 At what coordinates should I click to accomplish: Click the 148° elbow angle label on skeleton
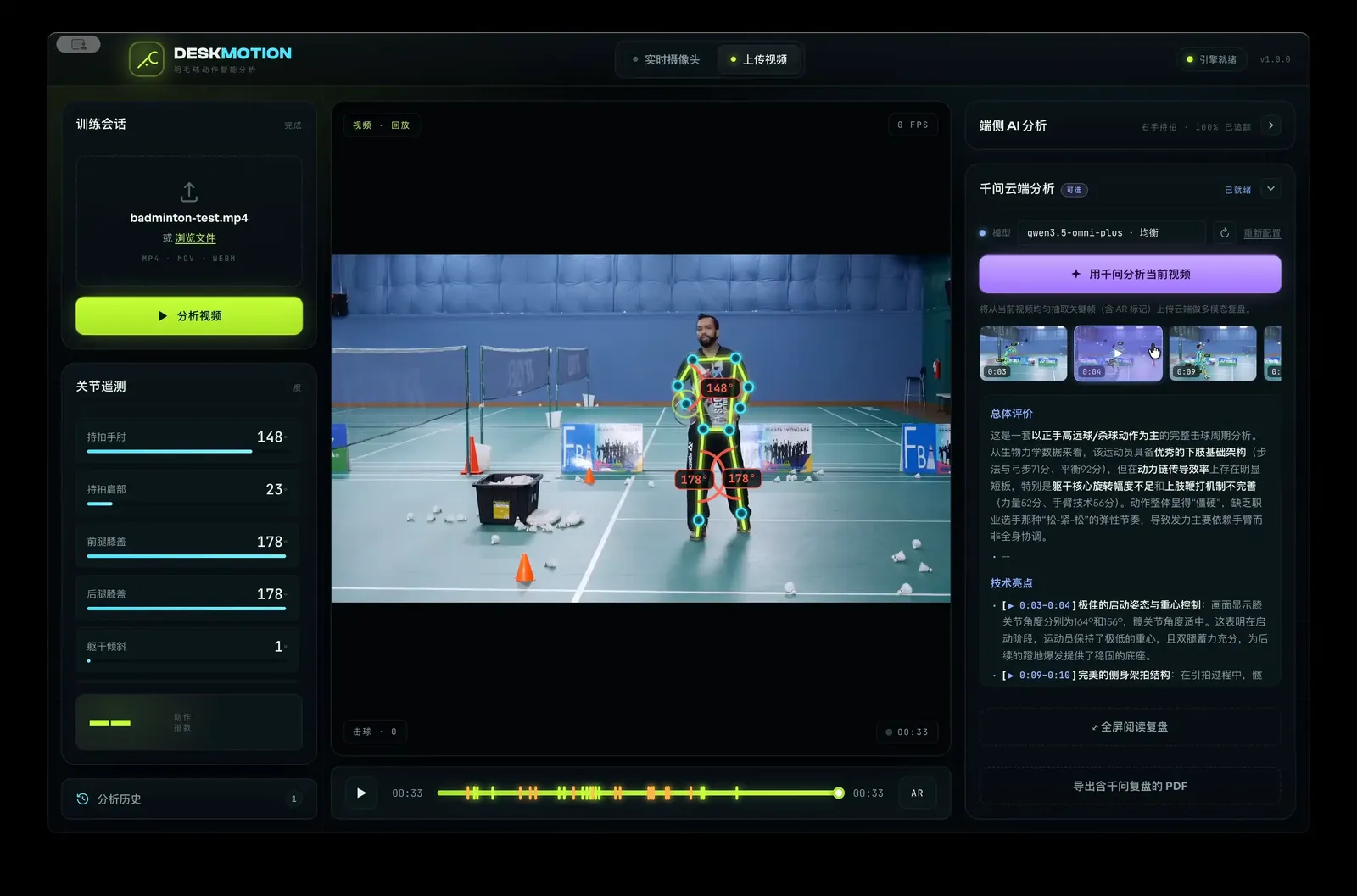click(719, 387)
